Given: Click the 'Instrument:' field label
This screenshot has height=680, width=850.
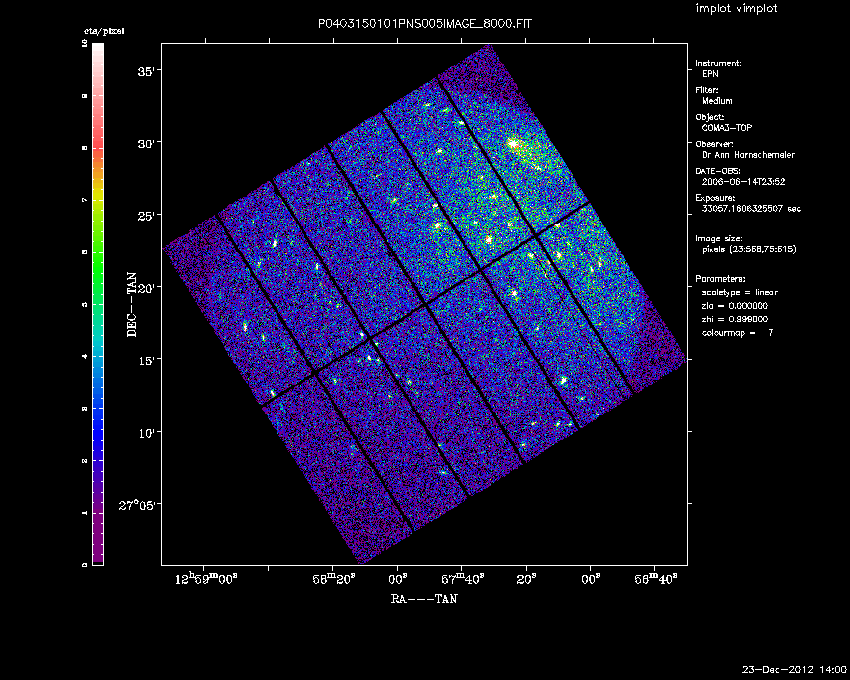Looking at the screenshot, I should [x=718, y=63].
